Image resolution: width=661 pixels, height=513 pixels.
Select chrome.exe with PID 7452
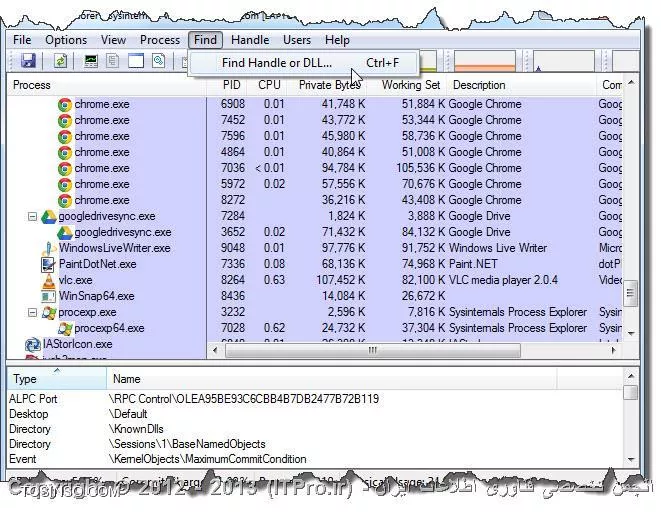coord(314,121)
